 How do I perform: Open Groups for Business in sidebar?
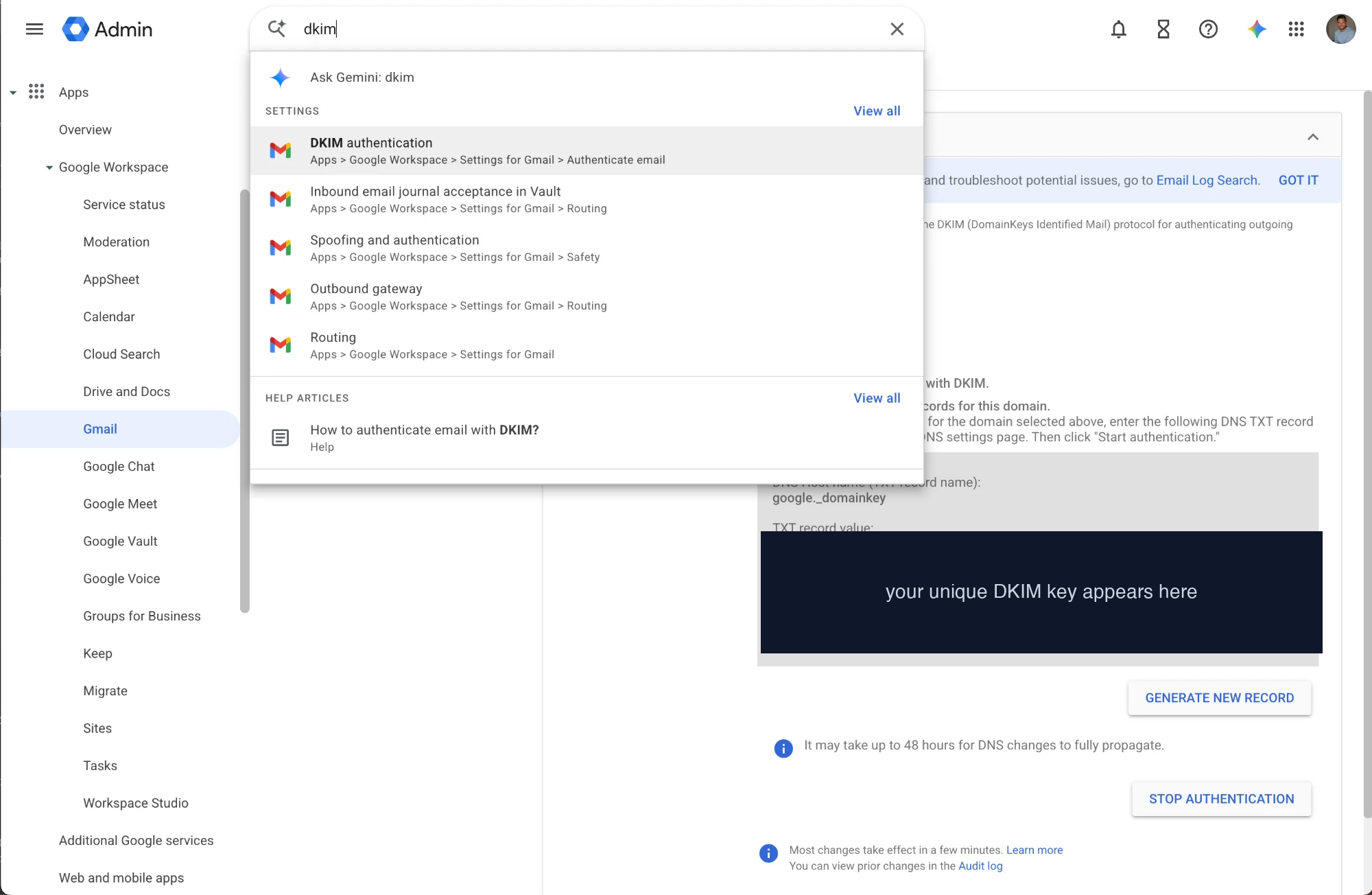[x=142, y=616]
